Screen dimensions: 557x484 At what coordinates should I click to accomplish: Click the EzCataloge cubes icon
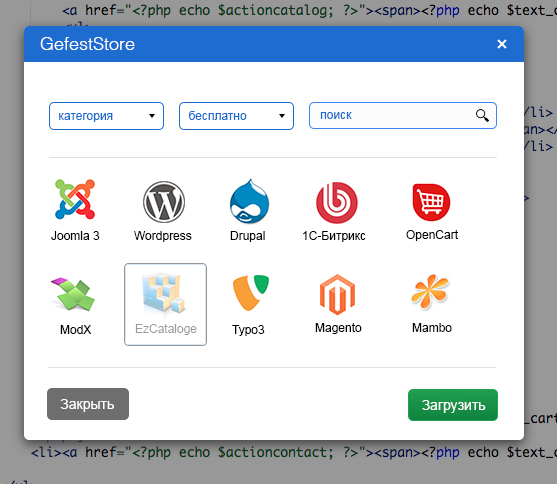pos(164,293)
